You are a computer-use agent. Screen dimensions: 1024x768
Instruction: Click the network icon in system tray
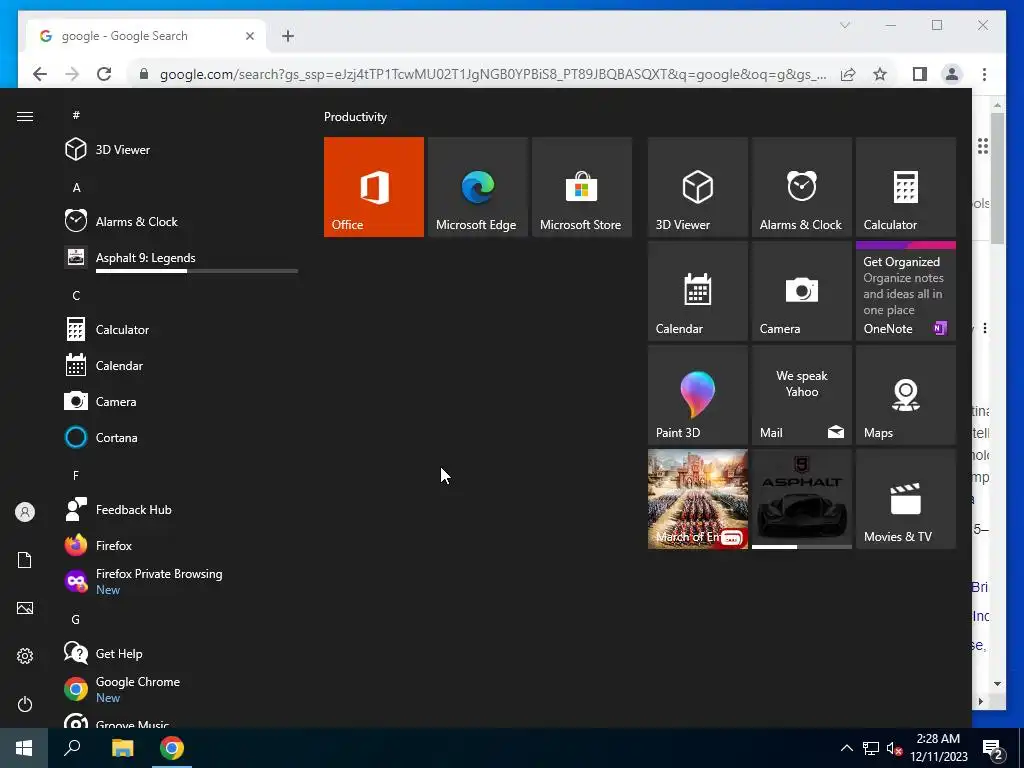871,748
